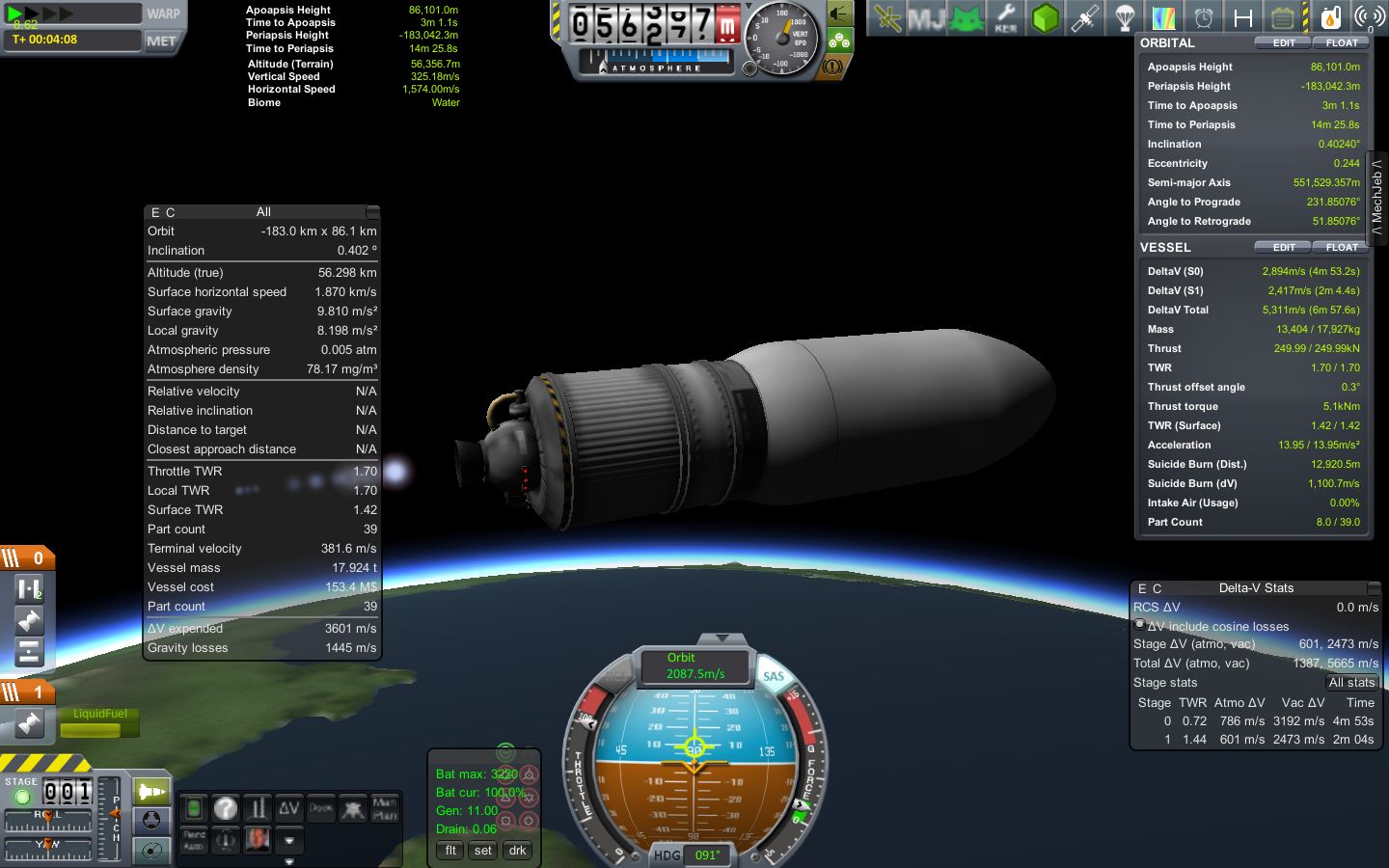Image resolution: width=1389 pixels, height=868 pixels.
Task: Collapse stage 1 group header
Action: tap(26, 692)
